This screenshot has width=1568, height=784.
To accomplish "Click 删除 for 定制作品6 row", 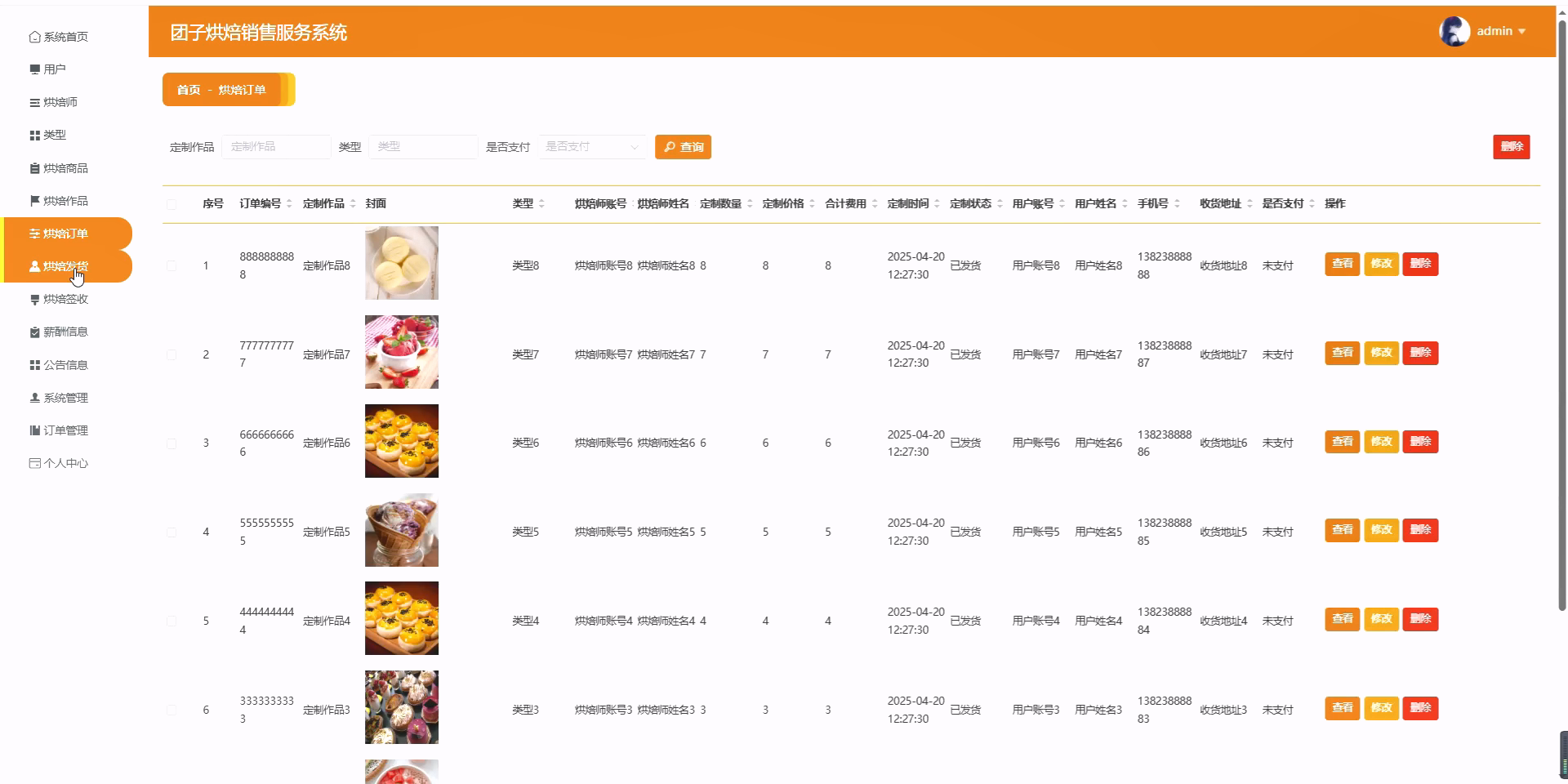I will 1420,442.
